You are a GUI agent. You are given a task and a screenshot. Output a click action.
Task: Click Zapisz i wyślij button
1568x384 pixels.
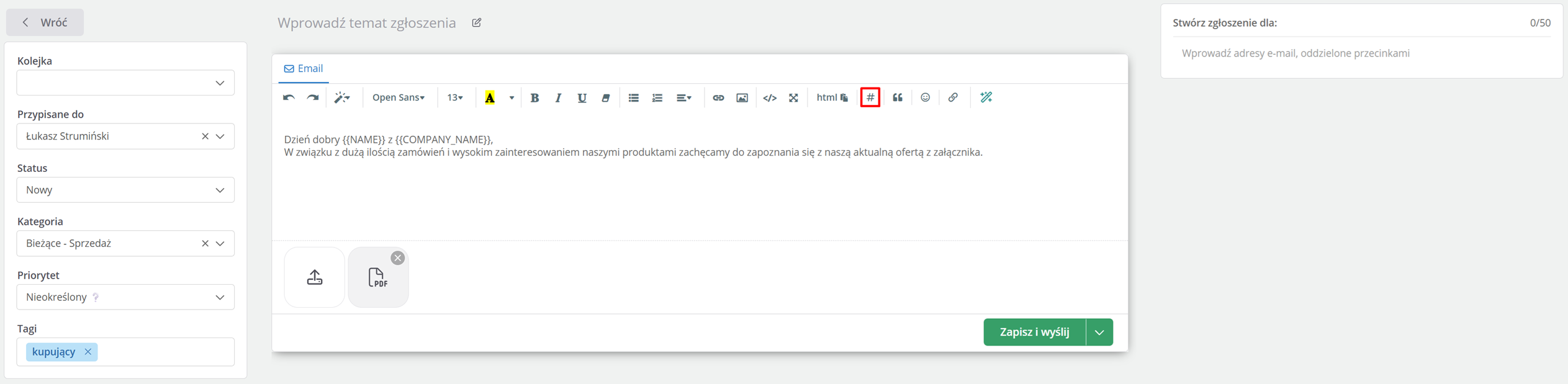click(1035, 332)
